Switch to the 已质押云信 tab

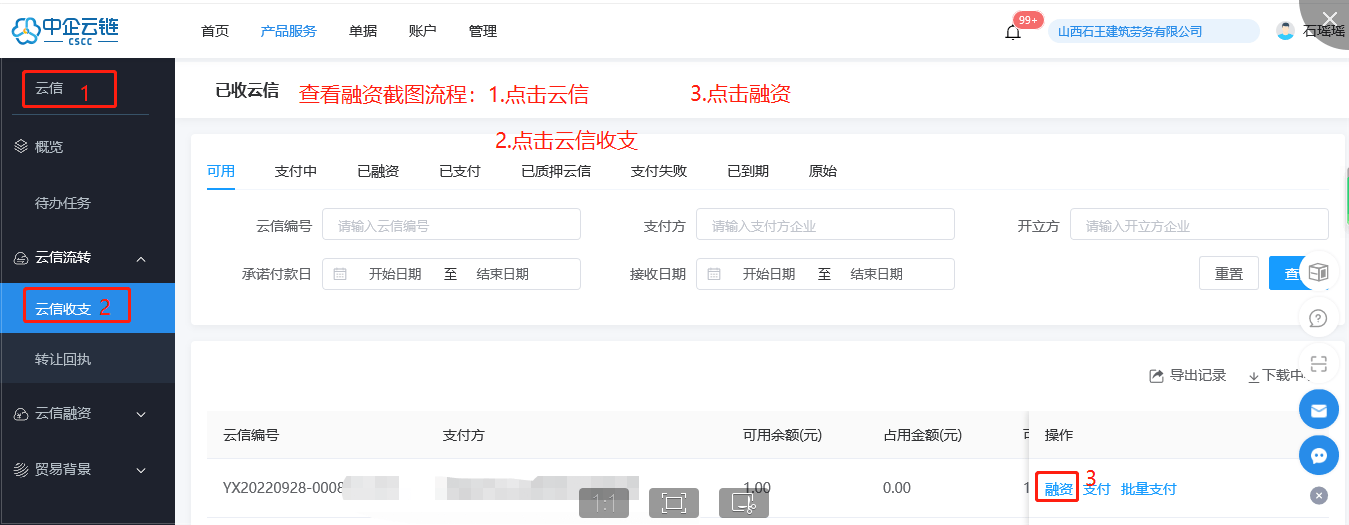coord(556,171)
